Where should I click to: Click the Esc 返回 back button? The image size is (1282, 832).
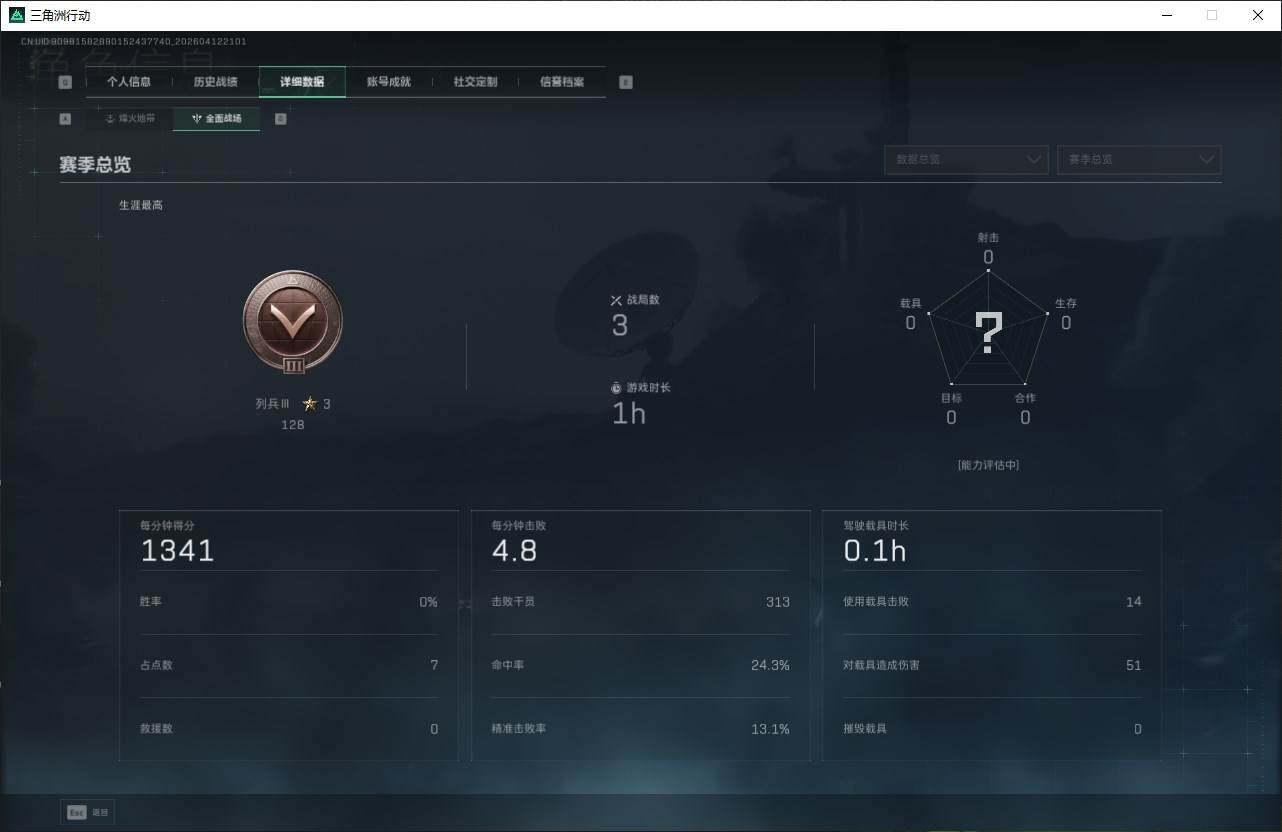pos(88,812)
